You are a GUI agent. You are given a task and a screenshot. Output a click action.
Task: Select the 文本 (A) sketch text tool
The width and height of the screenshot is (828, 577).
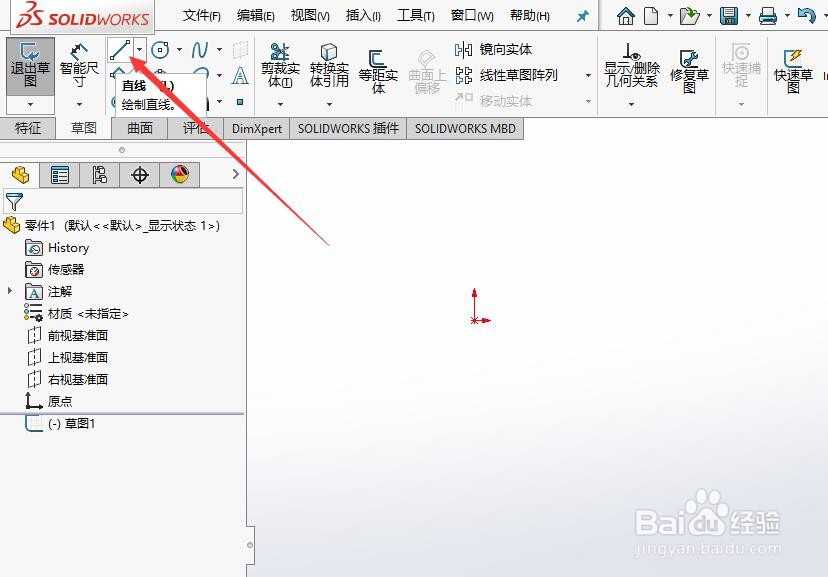click(x=240, y=77)
